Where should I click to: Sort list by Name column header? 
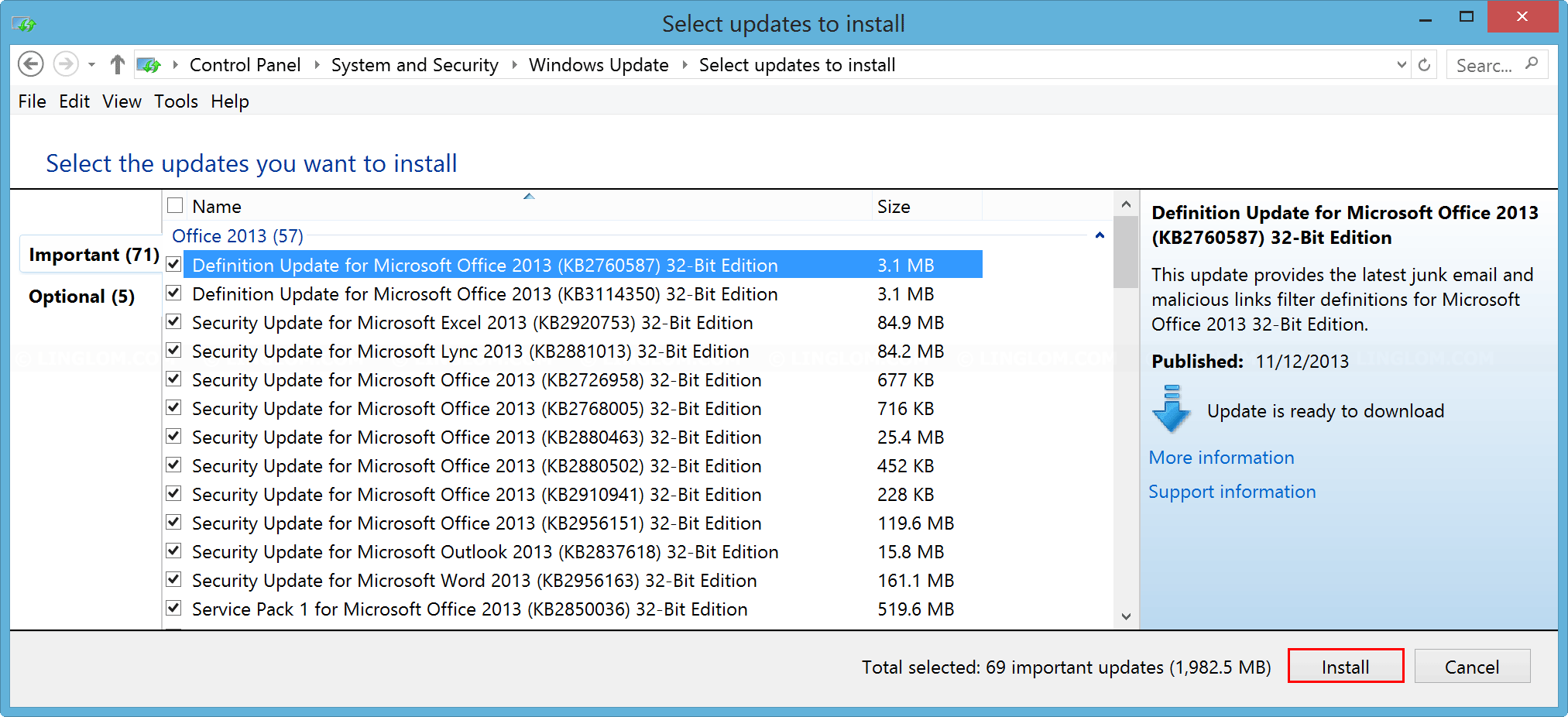point(528,206)
